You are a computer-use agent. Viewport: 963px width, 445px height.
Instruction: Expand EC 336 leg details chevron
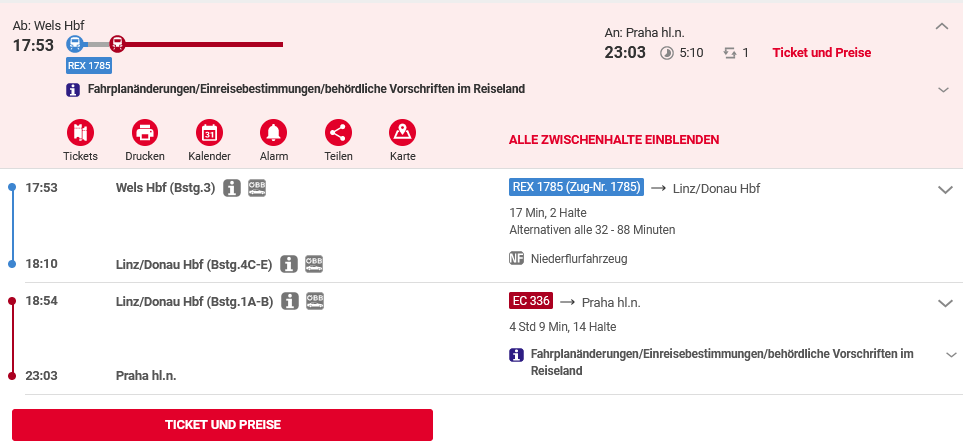(945, 303)
